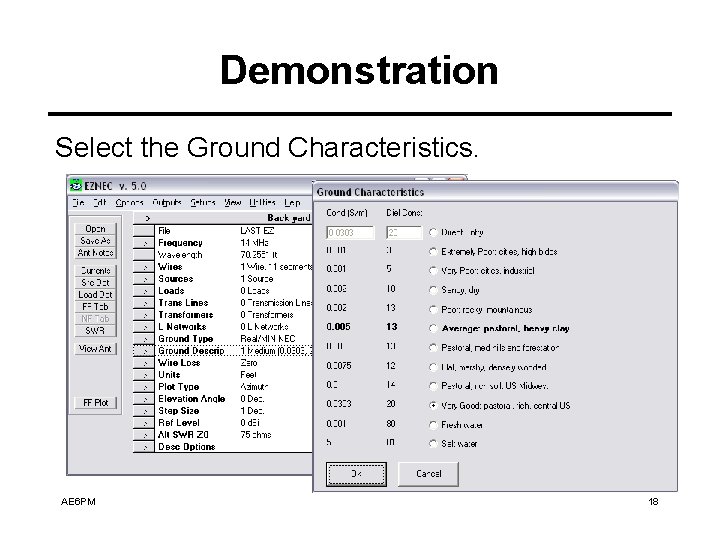This screenshot has height=540, width=720.
Task: Click the Cond (S/m) input field
Action: 350,232
